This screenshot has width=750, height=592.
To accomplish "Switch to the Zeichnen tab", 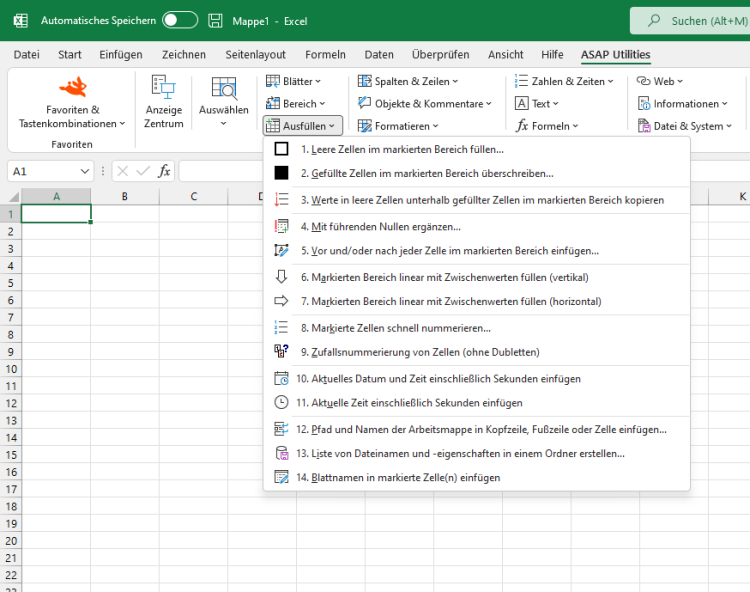I will click(x=184, y=55).
